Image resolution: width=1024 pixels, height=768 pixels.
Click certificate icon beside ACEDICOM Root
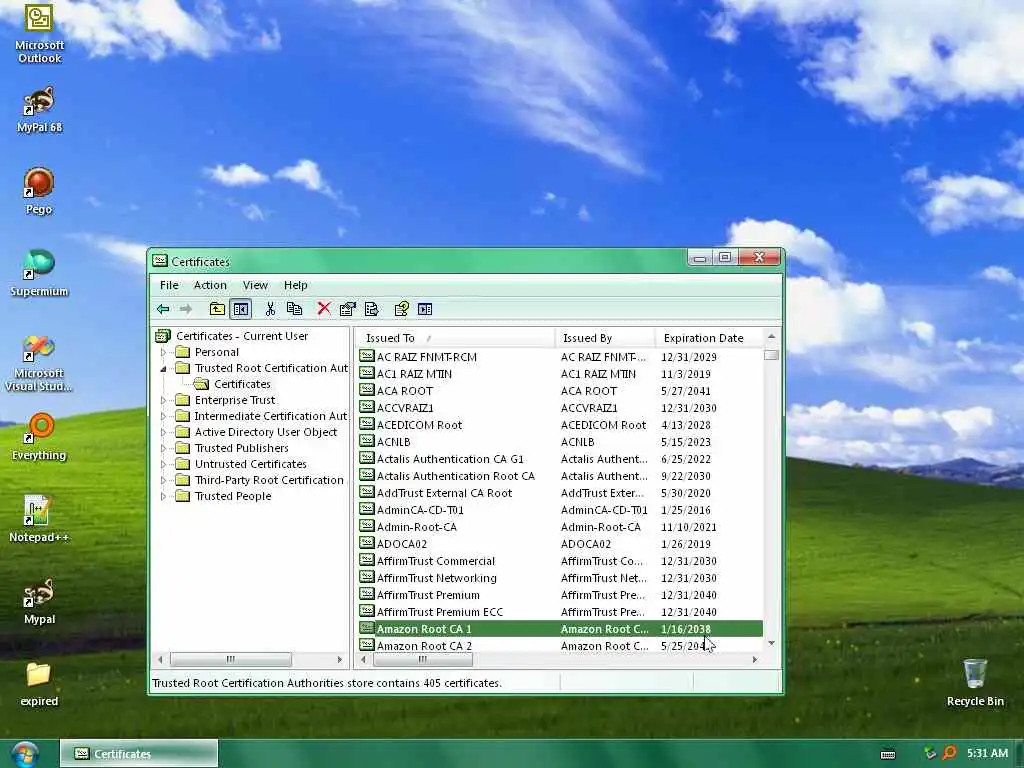(x=366, y=424)
